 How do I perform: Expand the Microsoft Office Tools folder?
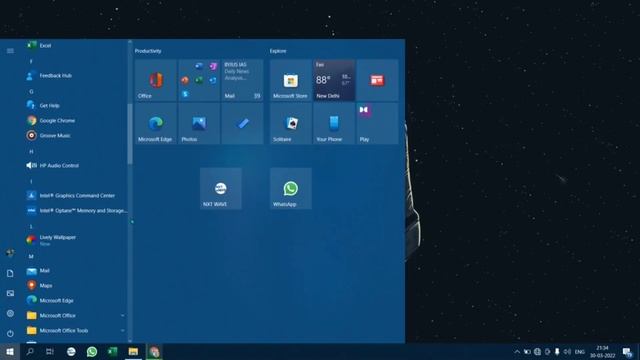coord(76,331)
